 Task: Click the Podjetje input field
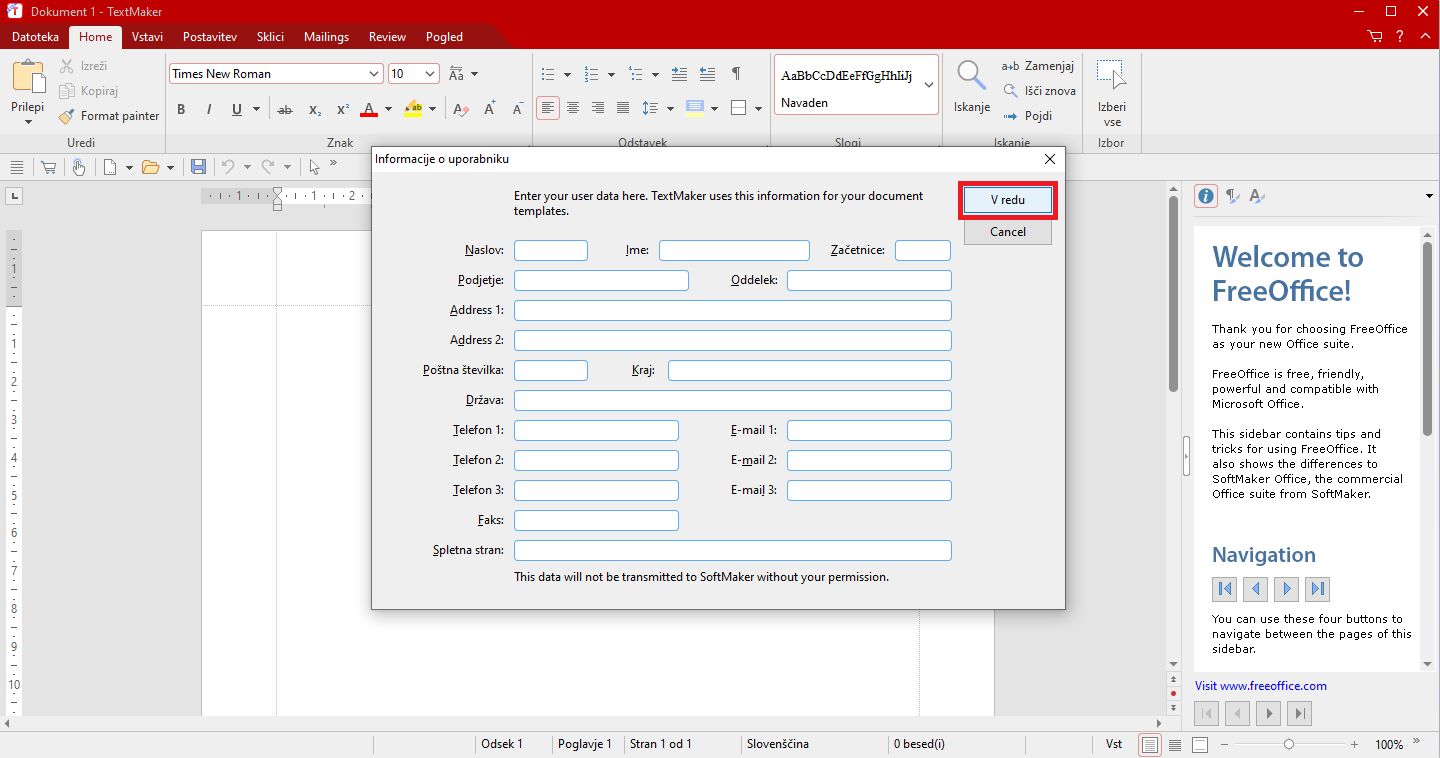(x=601, y=280)
